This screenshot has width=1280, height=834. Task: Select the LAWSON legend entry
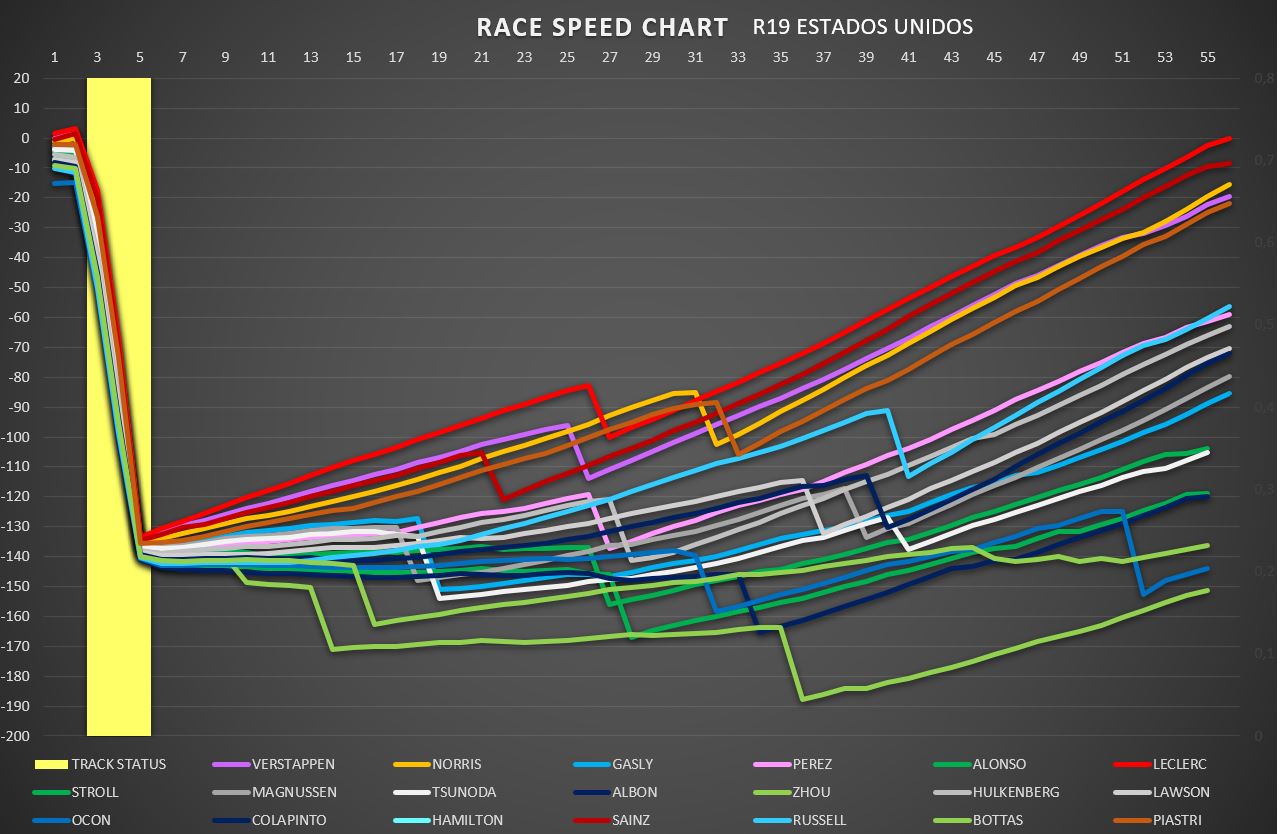pos(1161,792)
